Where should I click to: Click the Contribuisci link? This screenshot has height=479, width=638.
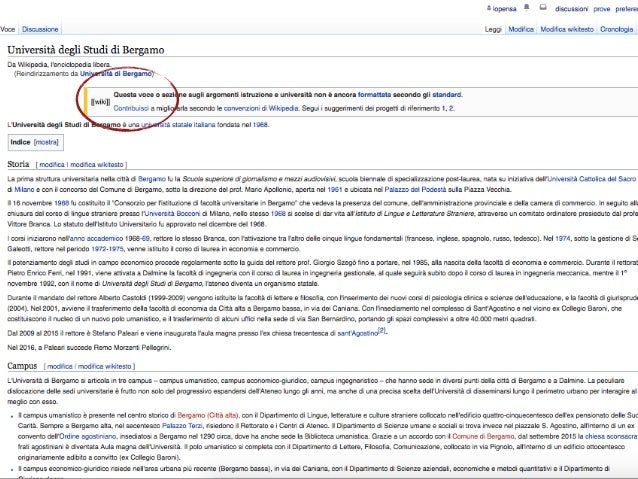click(x=131, y=108)
